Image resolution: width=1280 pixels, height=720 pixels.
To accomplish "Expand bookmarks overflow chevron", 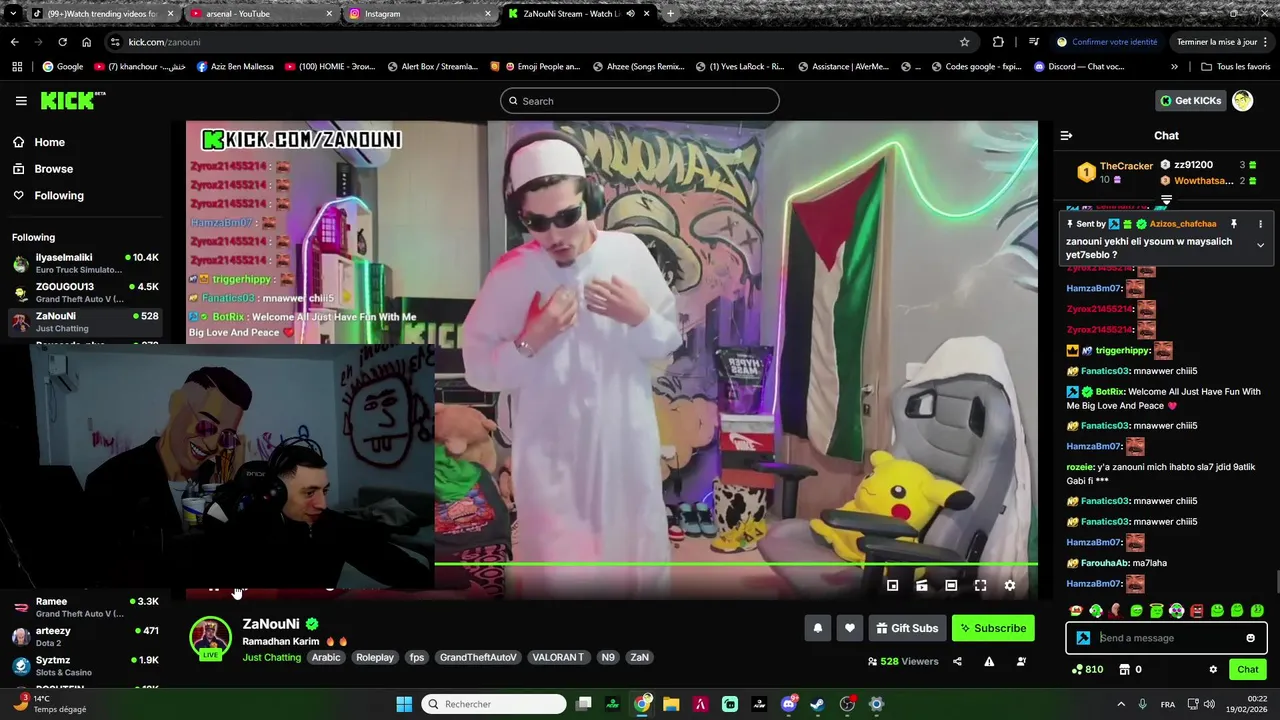I will [1174, 67].
